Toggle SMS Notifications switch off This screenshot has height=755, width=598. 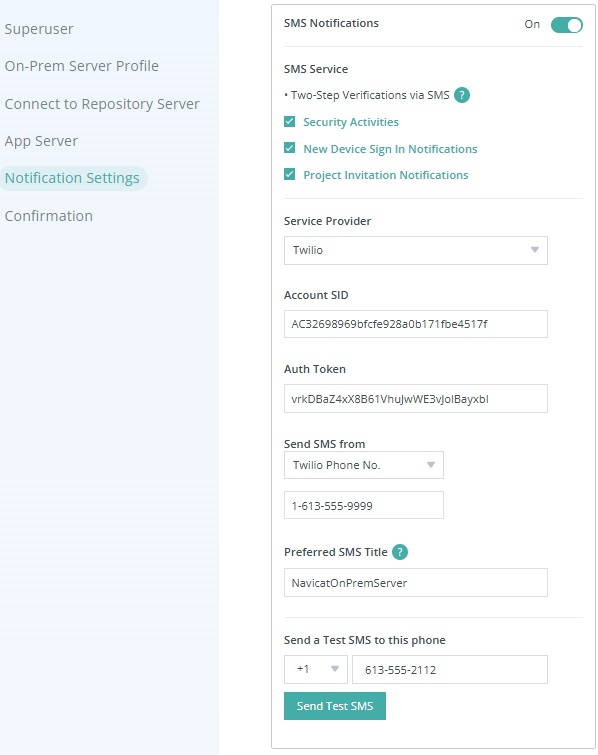coord(567,25)
